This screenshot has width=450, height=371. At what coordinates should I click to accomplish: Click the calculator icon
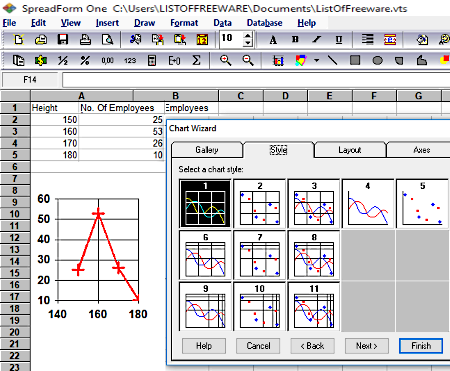pos(152,60)
